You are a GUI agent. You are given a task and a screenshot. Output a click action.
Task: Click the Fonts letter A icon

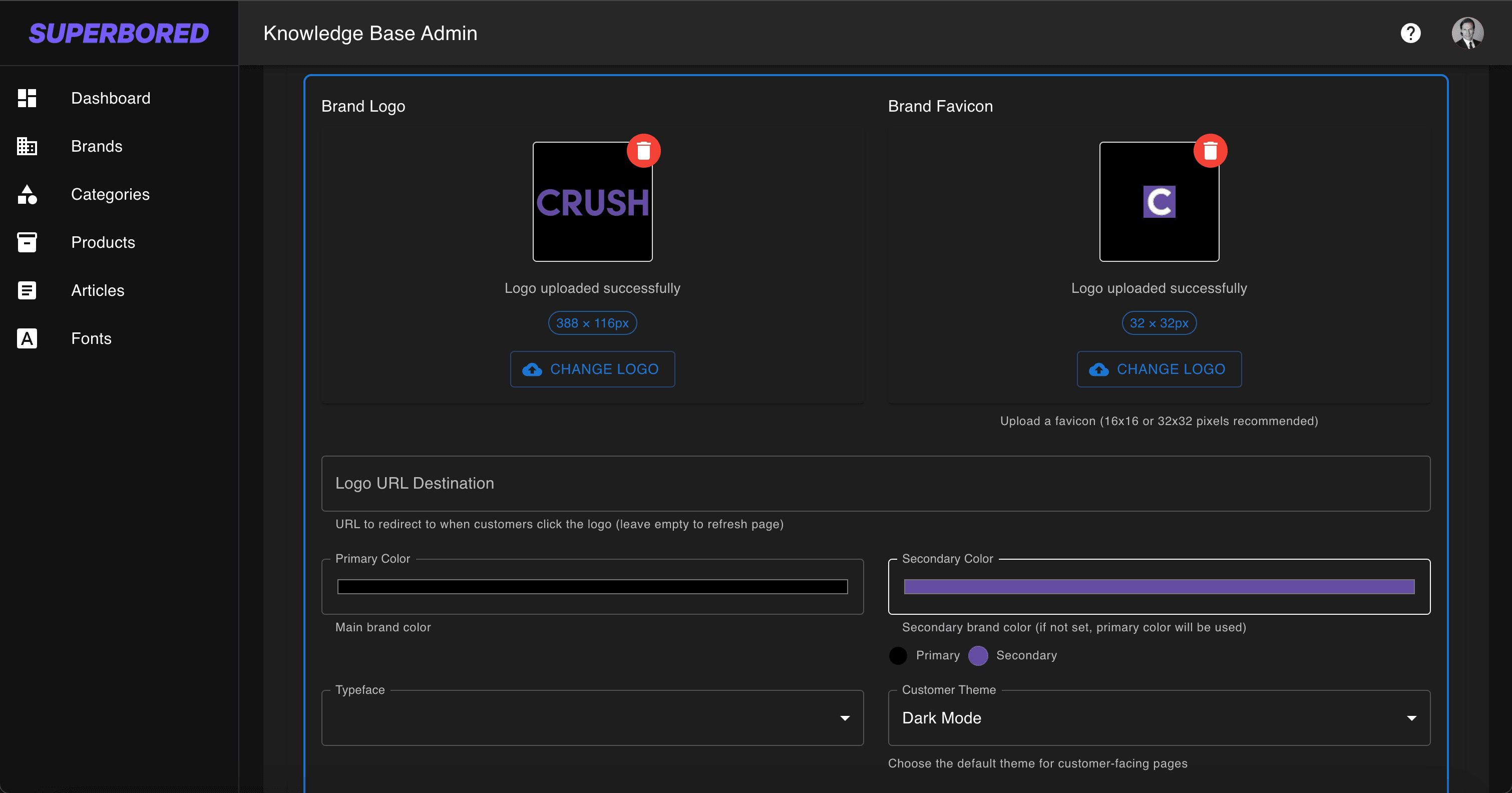[x=27, y=338]
